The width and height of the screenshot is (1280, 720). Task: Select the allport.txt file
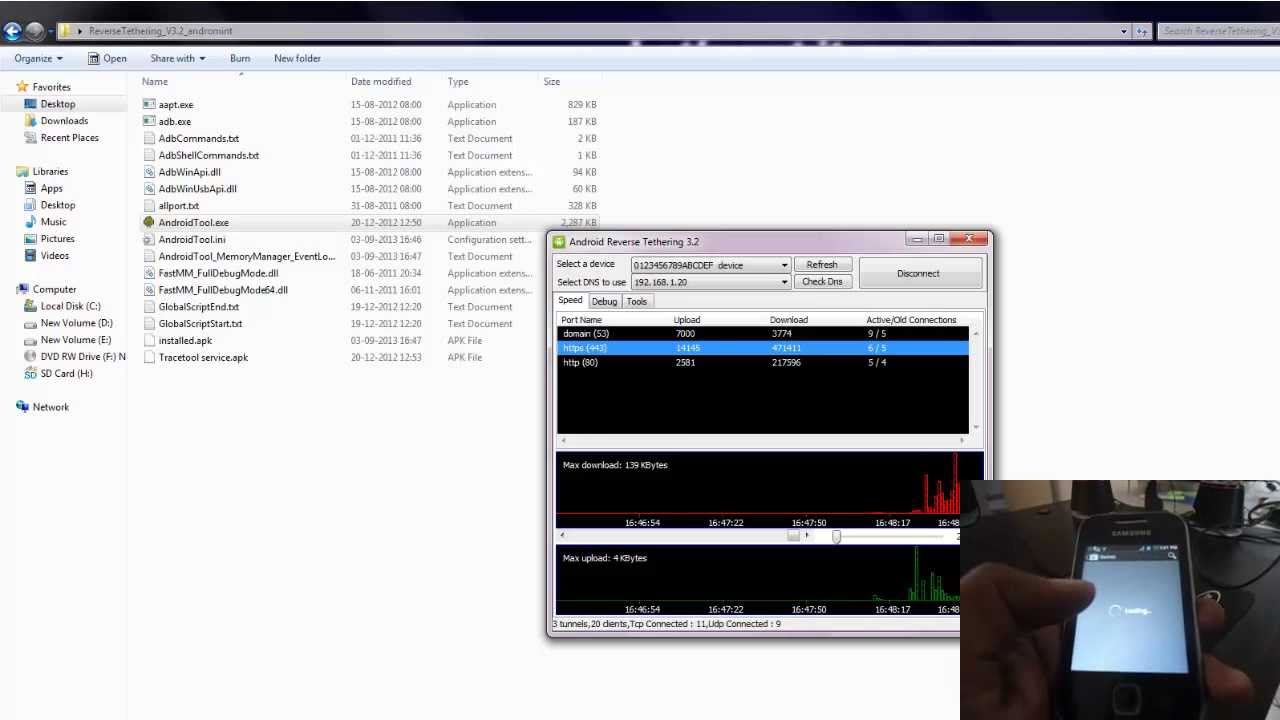tap(179, 206)
